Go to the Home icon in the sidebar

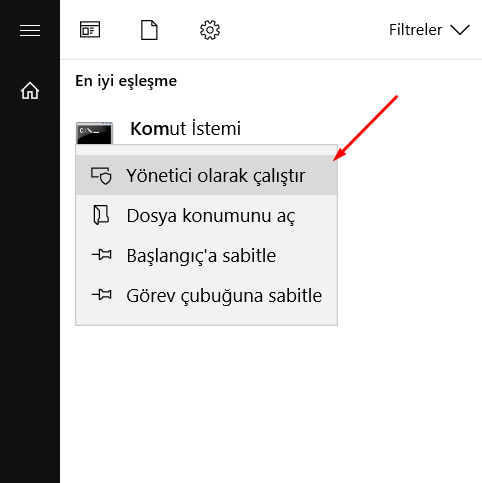pyautogui.click(x=30, y=91)
